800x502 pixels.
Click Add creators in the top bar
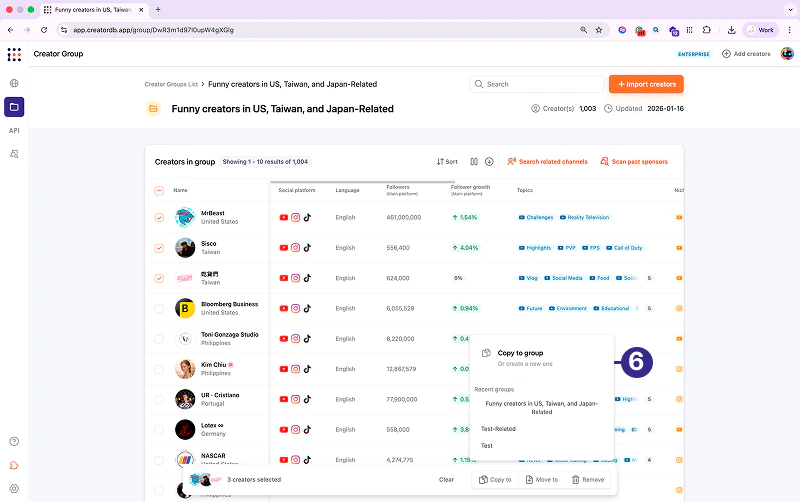click(x=746, y=54)
